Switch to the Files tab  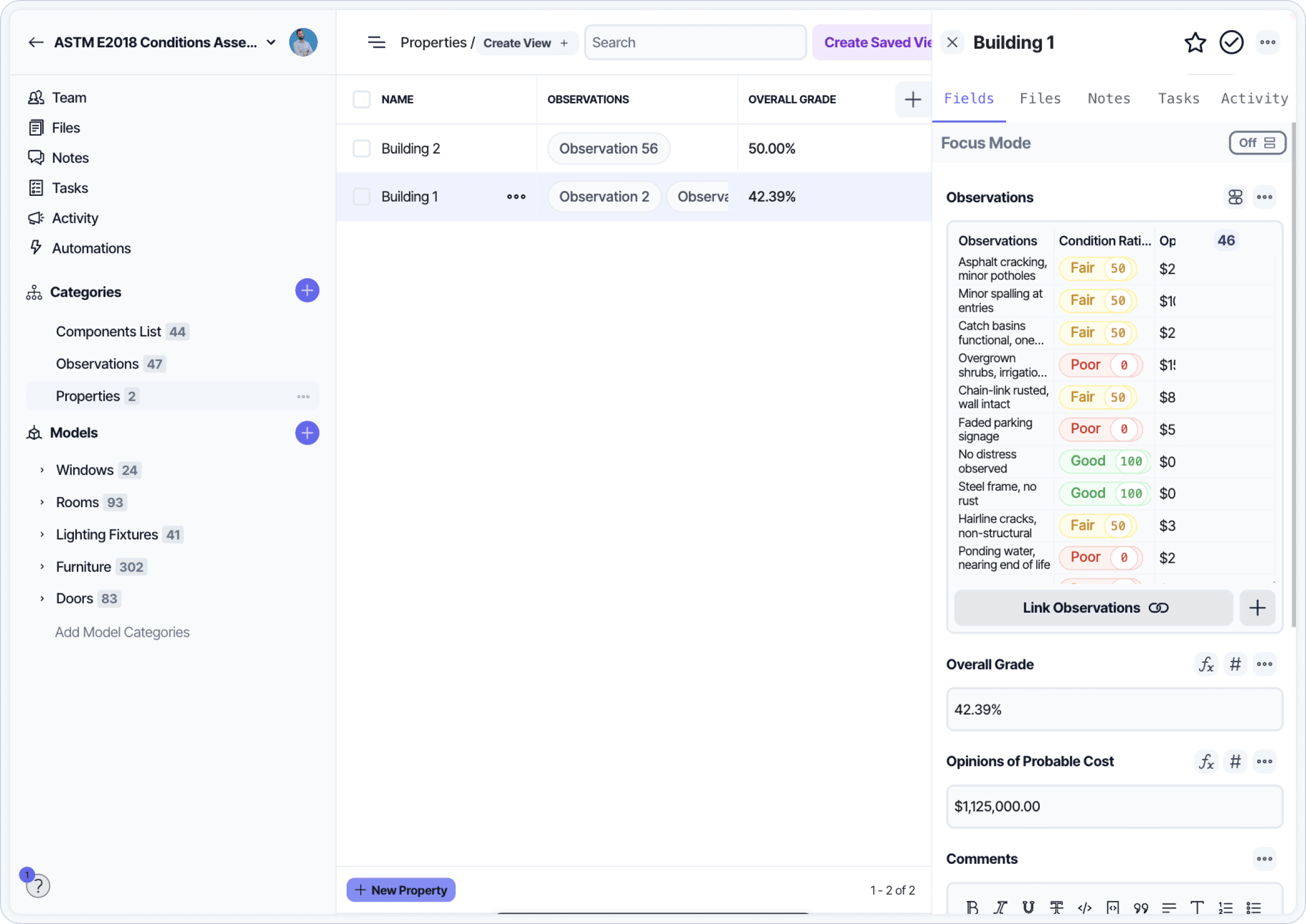1040,98
